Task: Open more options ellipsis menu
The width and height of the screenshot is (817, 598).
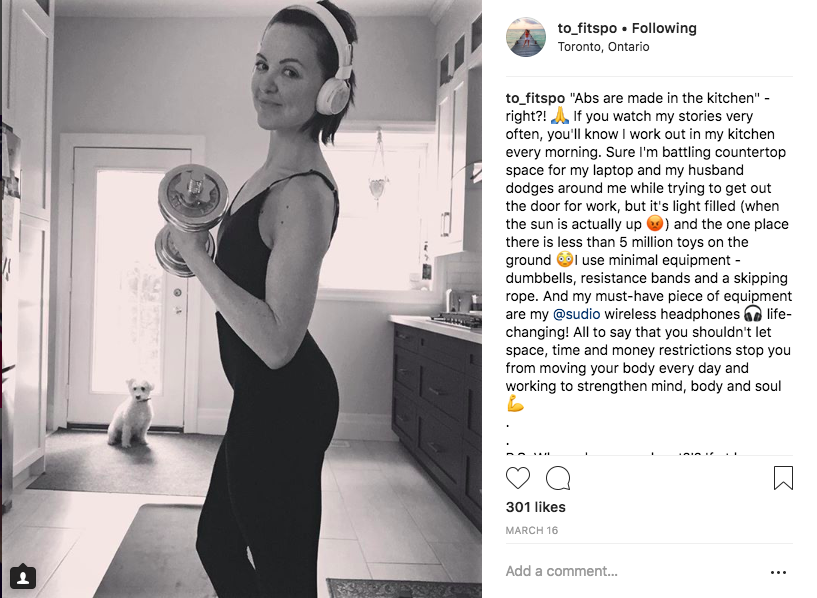Action: [778, 572]
